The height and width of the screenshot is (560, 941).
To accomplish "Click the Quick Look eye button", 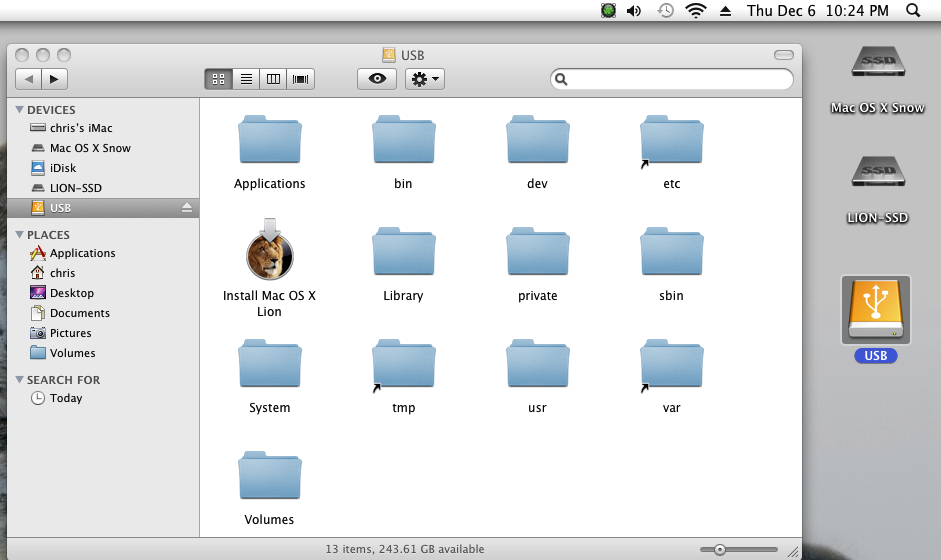I will [x=377, y=79].
